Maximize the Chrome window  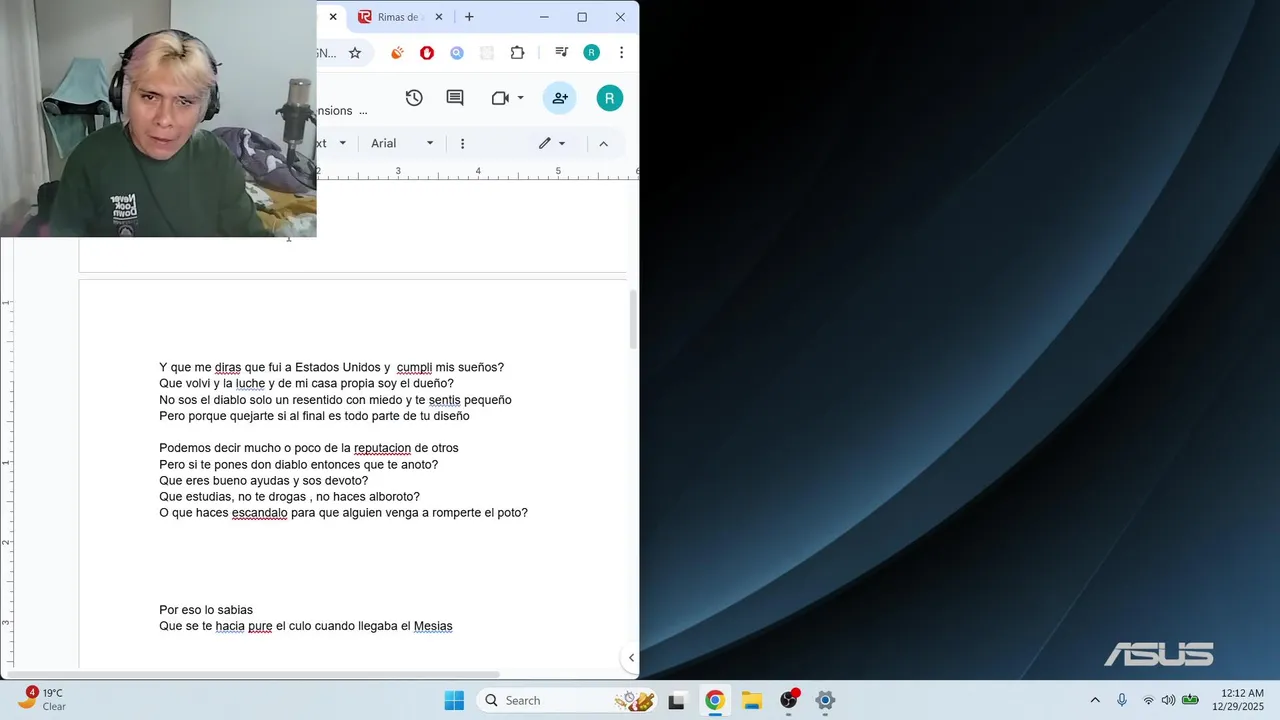click(x=582, y=17)
